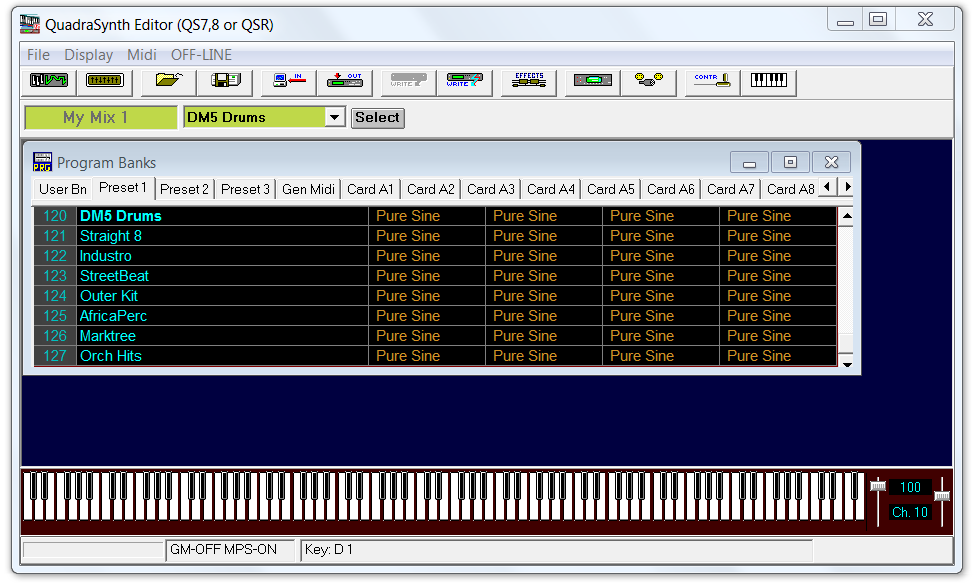This screenshot has width=975, height=584.
Task: Expand the DM5 Drums program dropdown
Action: coord(335,118)
